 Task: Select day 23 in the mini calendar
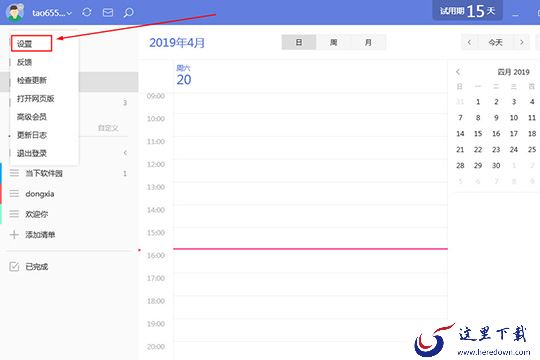496,149
